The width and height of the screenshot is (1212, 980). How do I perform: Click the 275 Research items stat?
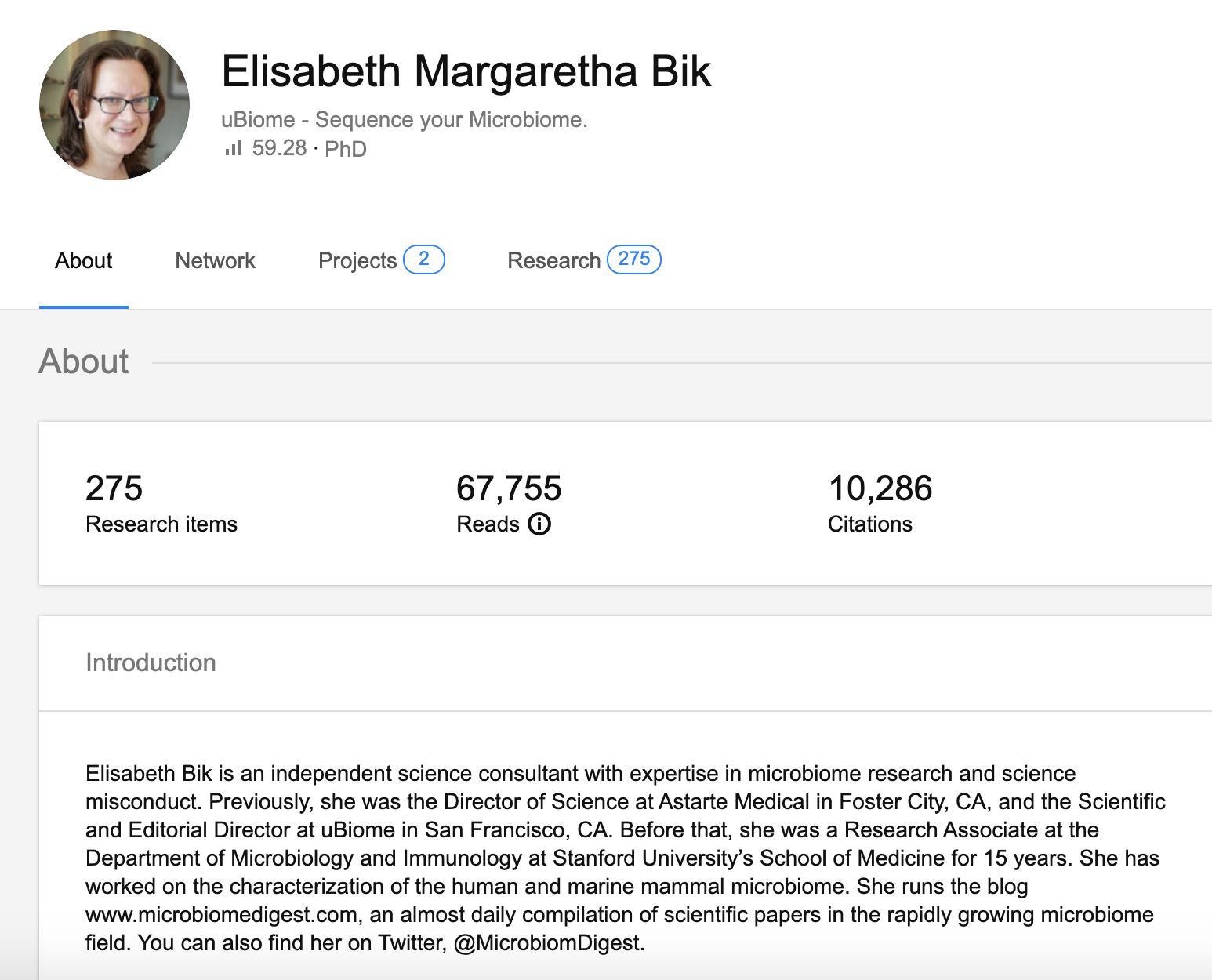pyautogui.click(x=114, y=488)
